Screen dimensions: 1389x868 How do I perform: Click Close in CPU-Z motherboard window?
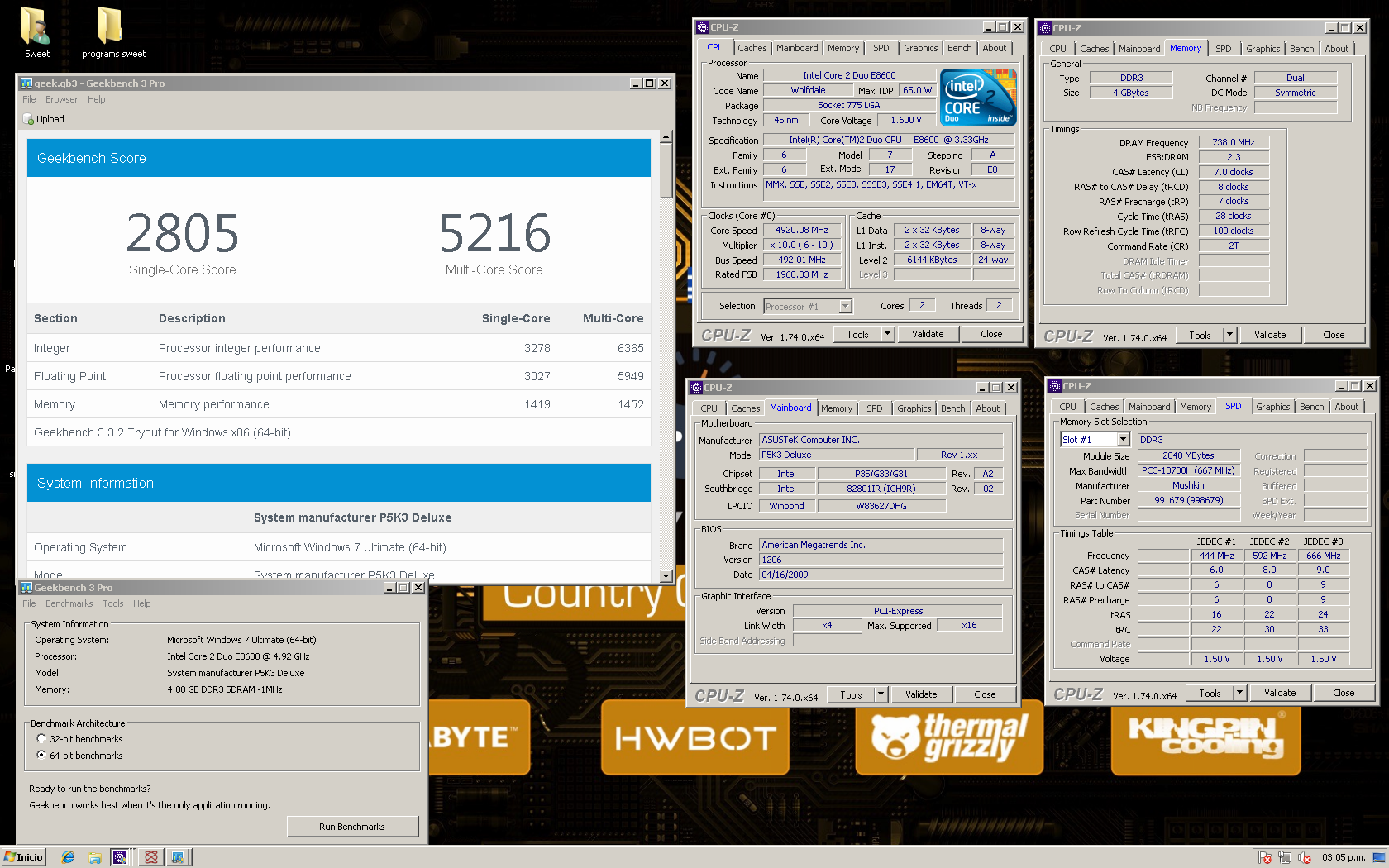tap(985, 694)
